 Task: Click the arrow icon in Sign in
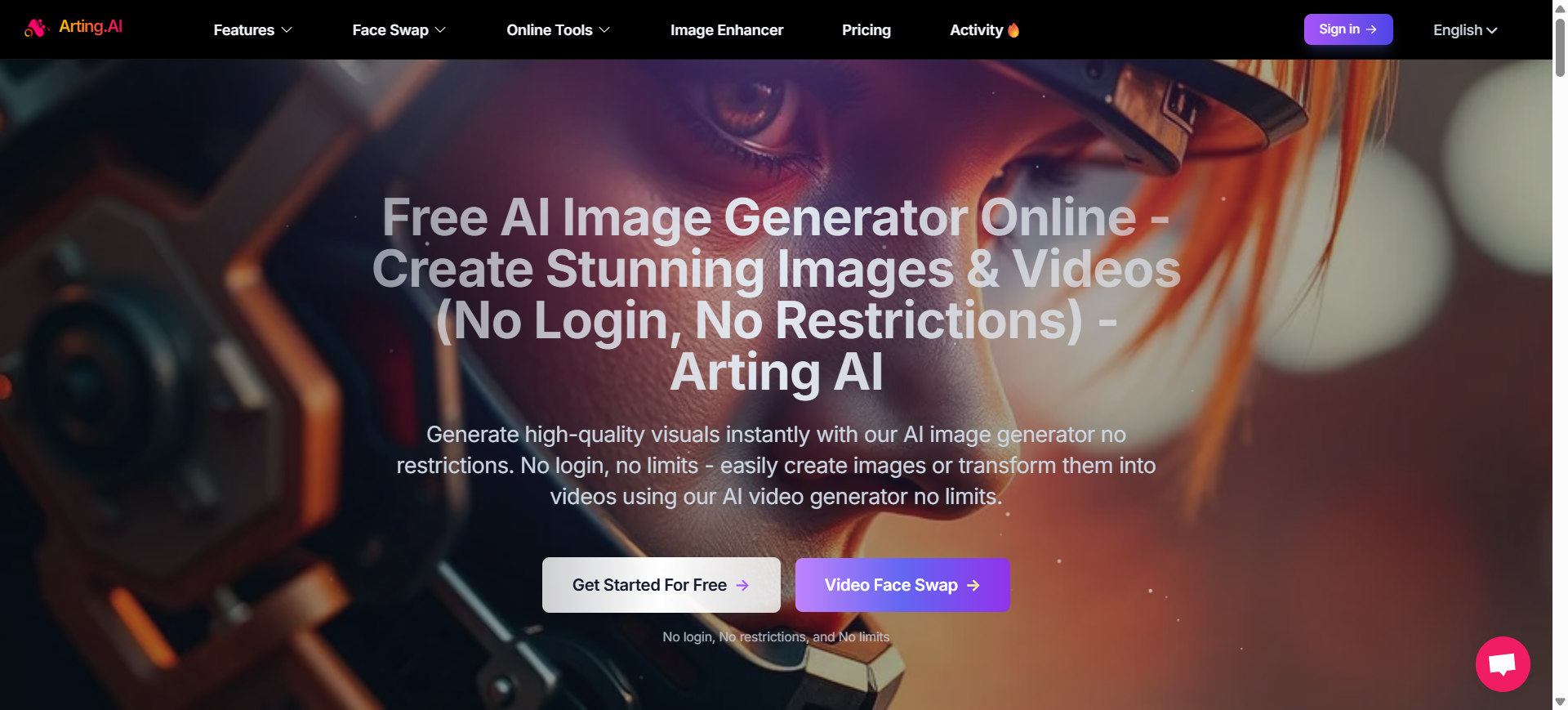coord(1371,29)
